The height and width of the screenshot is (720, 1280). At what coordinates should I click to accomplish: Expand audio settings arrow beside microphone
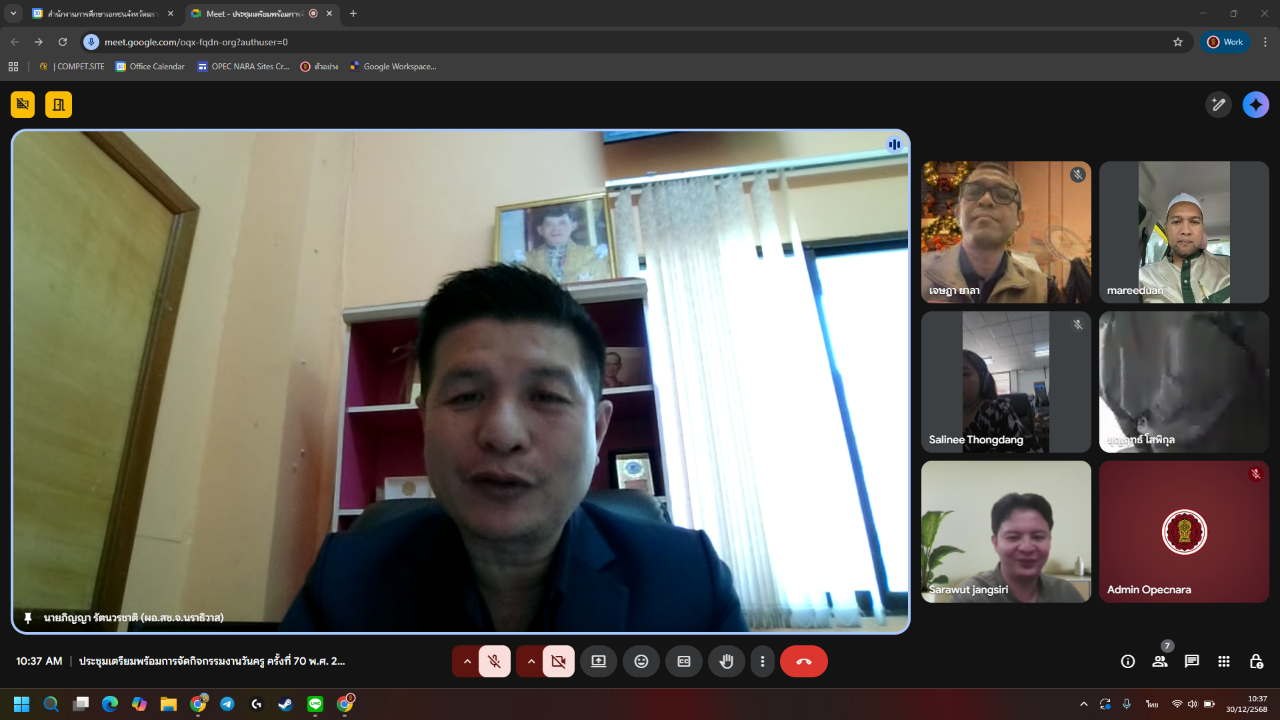coord(466,661)
